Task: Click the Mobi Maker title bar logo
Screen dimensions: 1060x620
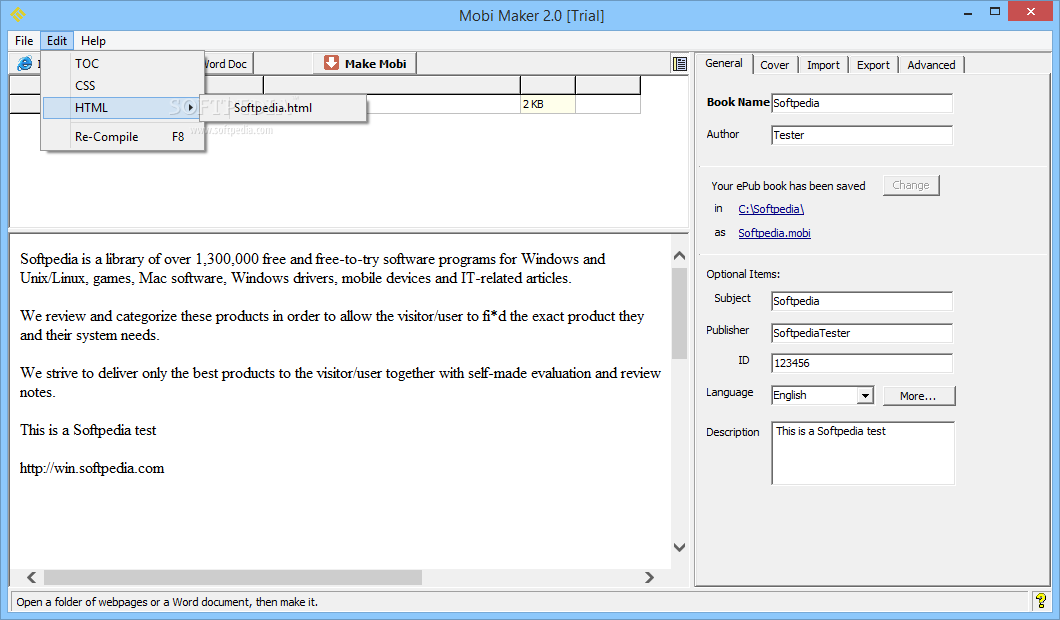Action: [x=18, y=14]
